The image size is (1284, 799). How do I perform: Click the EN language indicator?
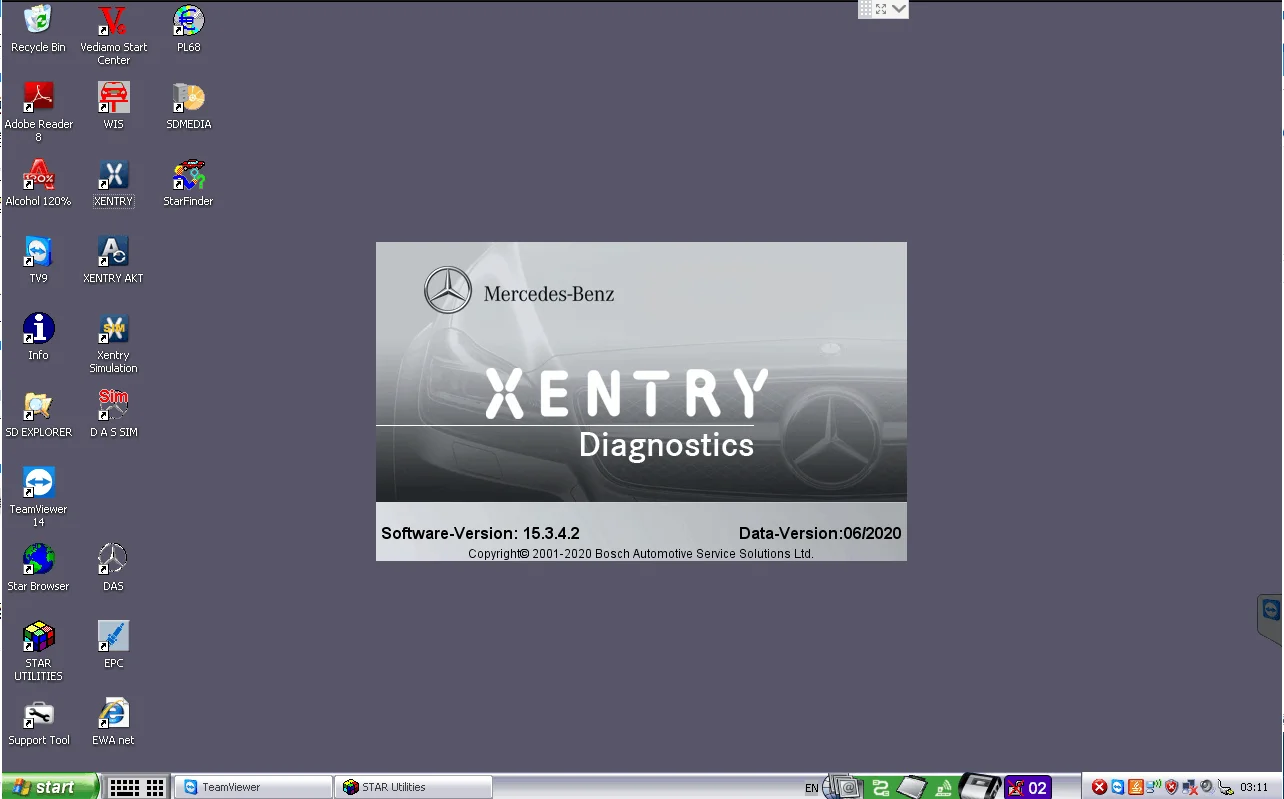[811, 788]
